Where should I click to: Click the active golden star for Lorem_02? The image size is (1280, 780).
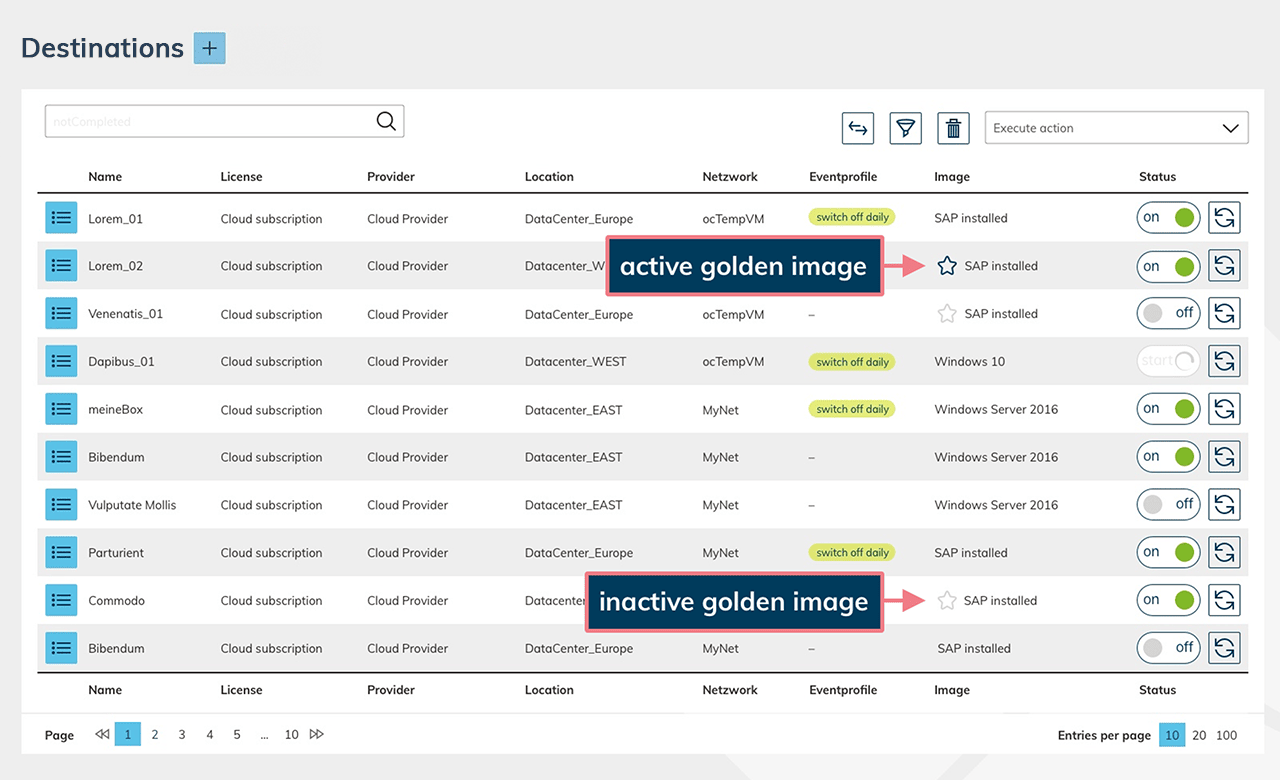(946, 266)
